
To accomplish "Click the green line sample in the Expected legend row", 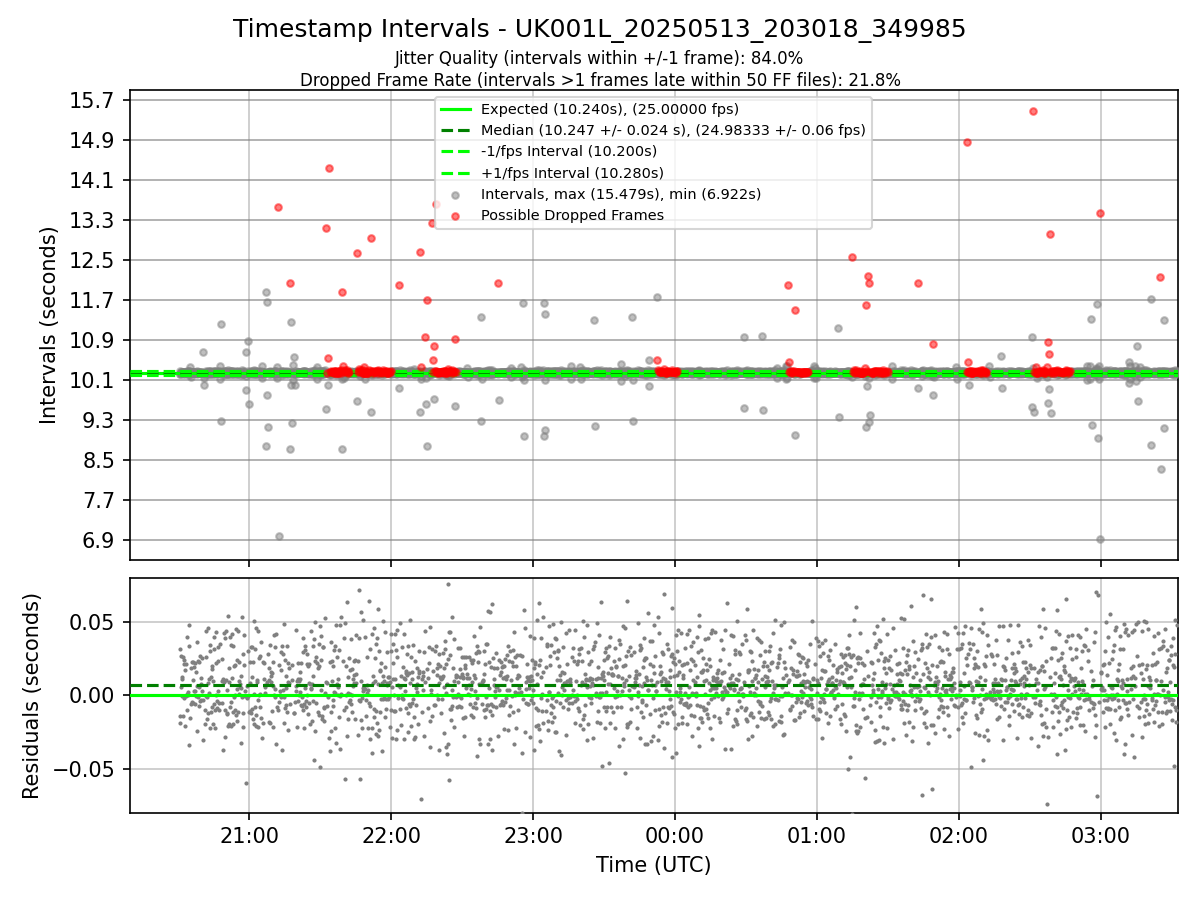I will point(456,109).
